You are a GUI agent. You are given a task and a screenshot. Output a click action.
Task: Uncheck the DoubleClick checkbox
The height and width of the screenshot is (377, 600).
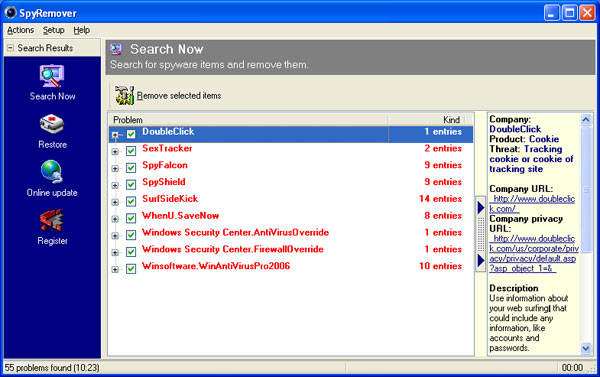coord(131,134)
